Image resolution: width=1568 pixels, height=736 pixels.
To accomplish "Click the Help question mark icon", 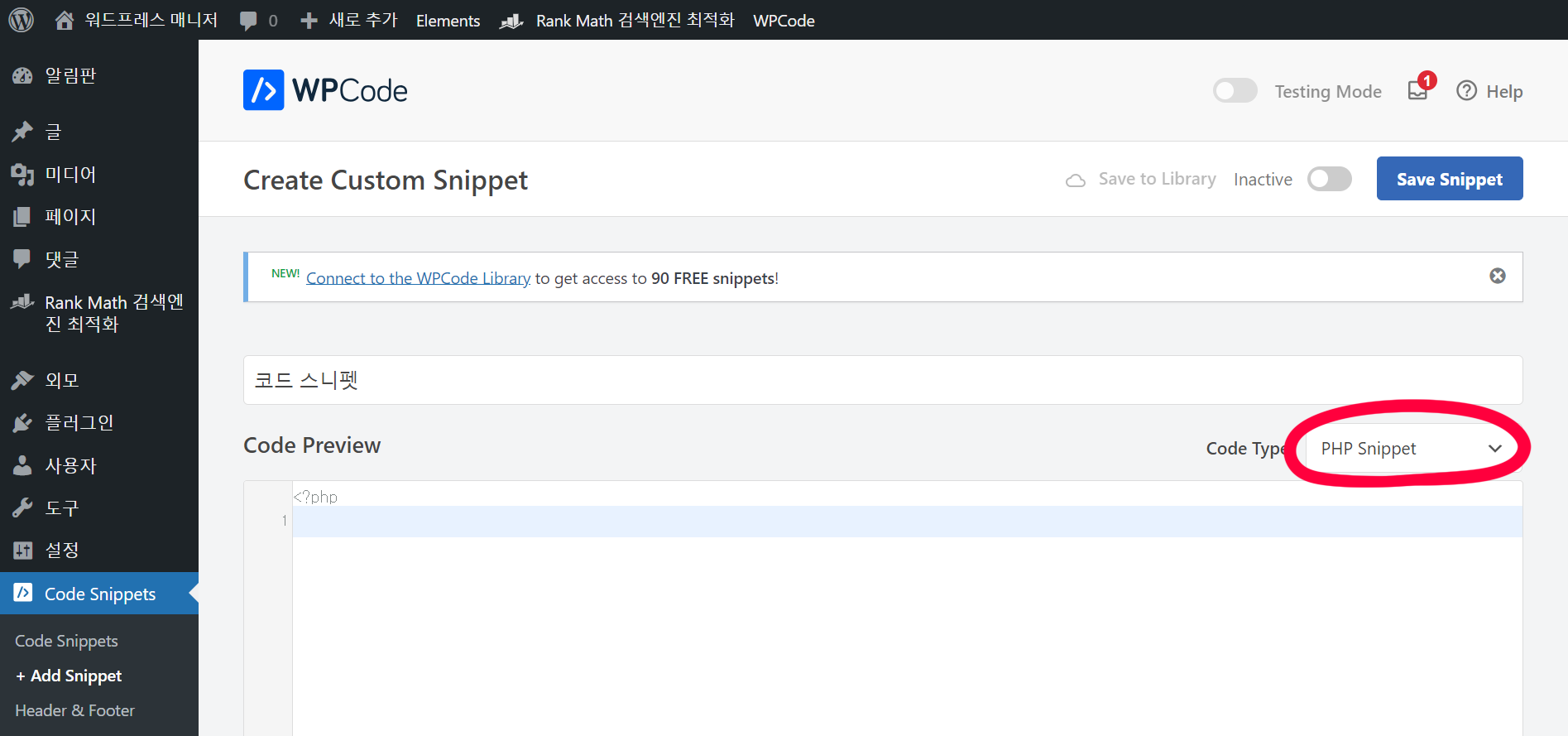I will coord(1466,90).
